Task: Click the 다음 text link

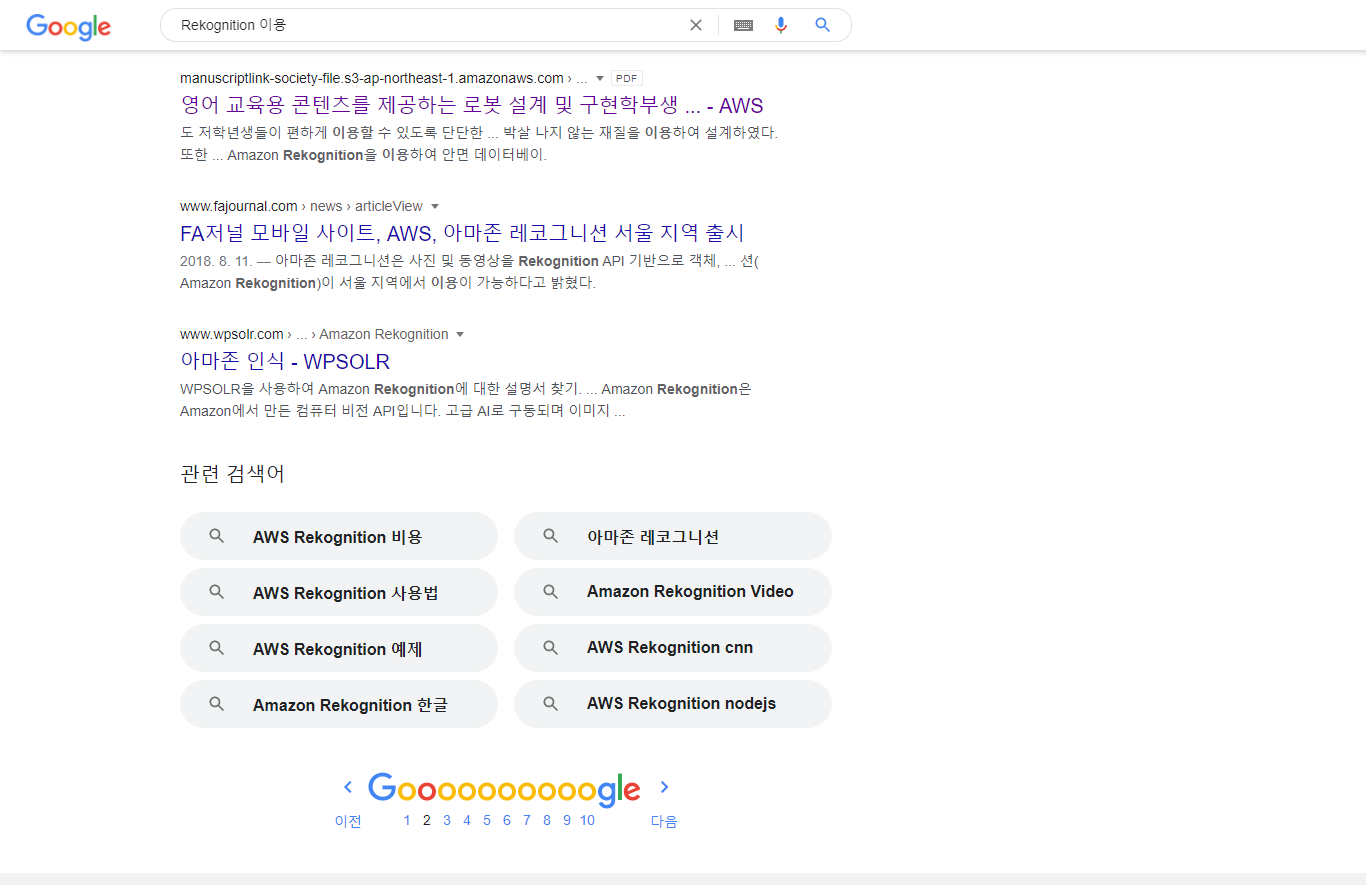Action: (x=664, y=821)
